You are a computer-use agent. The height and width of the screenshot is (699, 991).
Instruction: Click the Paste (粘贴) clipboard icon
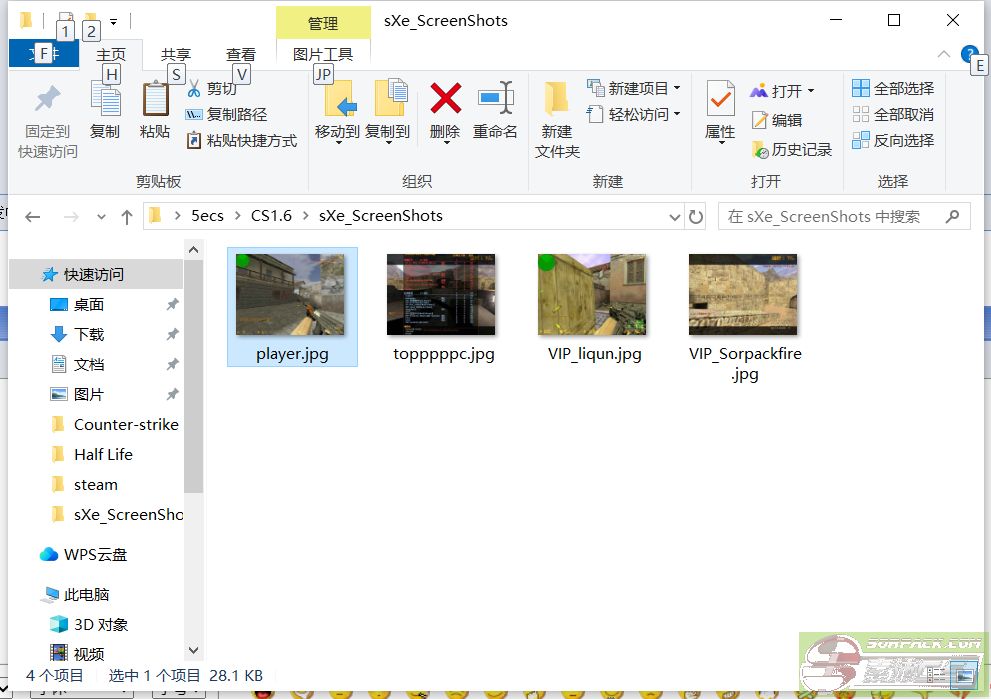(x=155, y=99)
